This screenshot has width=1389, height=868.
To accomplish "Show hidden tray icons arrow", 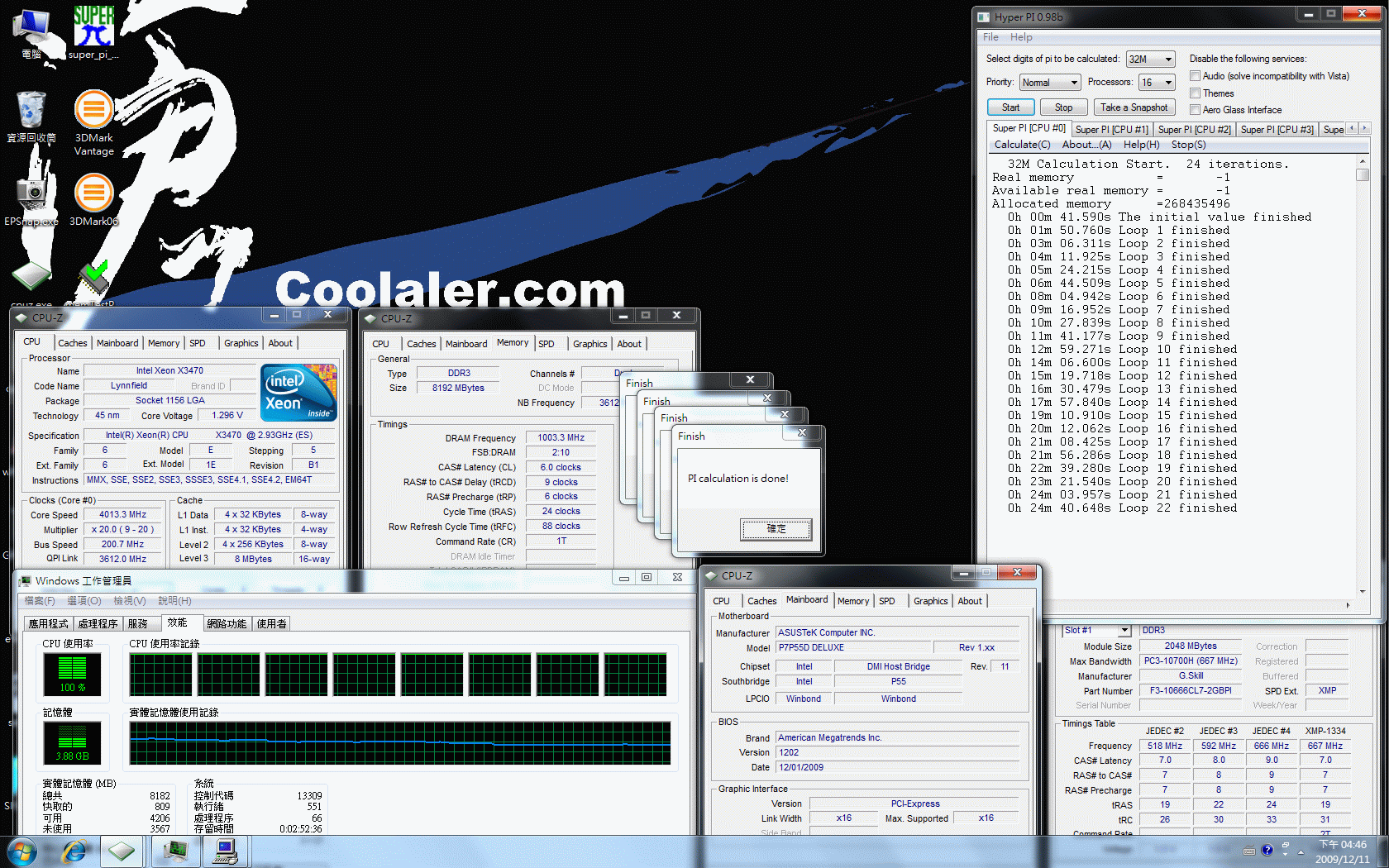I will [x=1301, y=851].
